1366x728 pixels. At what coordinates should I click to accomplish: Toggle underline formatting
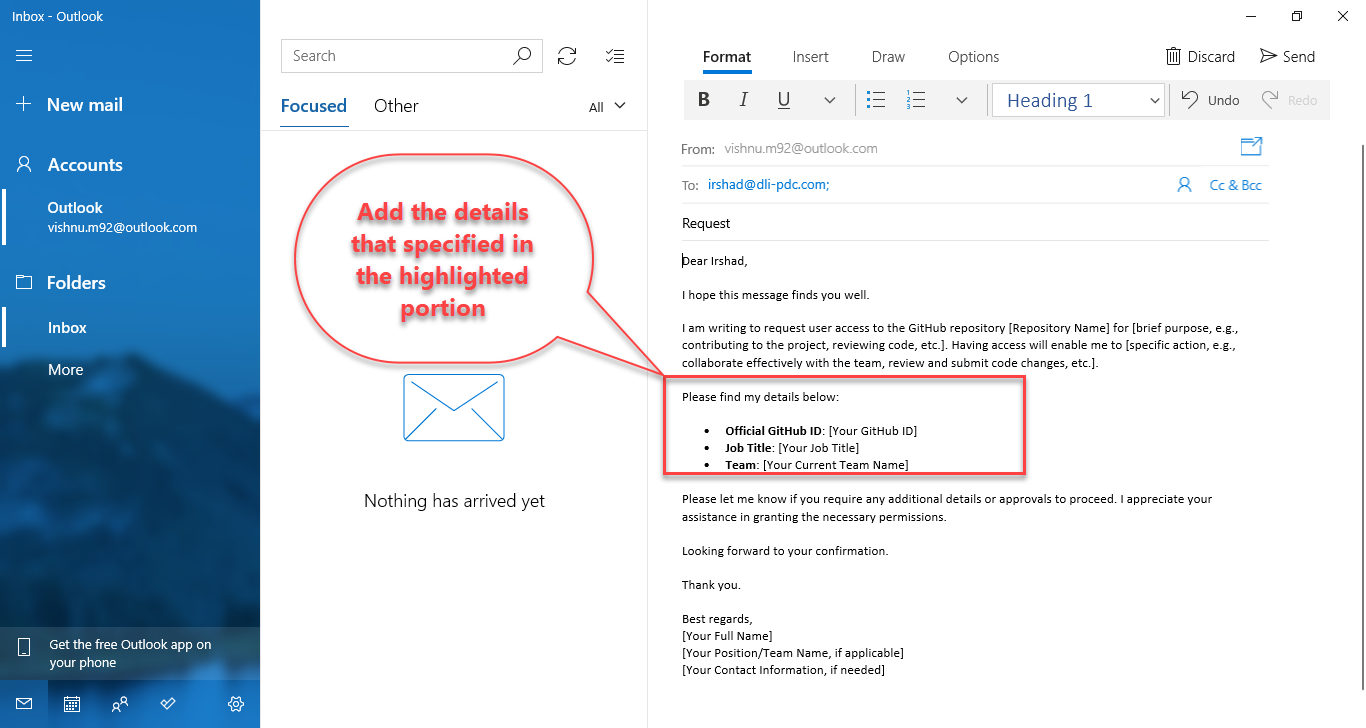tap(783, 99)
